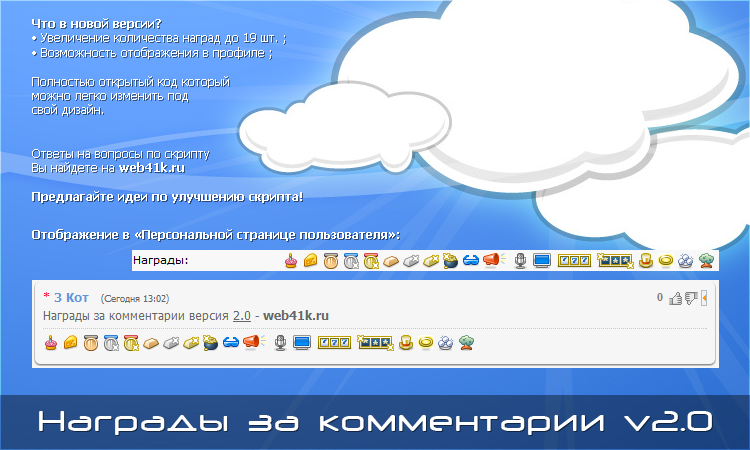
Task: Select the bronze medal in the Награды profile row
Action: coord(331,261)
